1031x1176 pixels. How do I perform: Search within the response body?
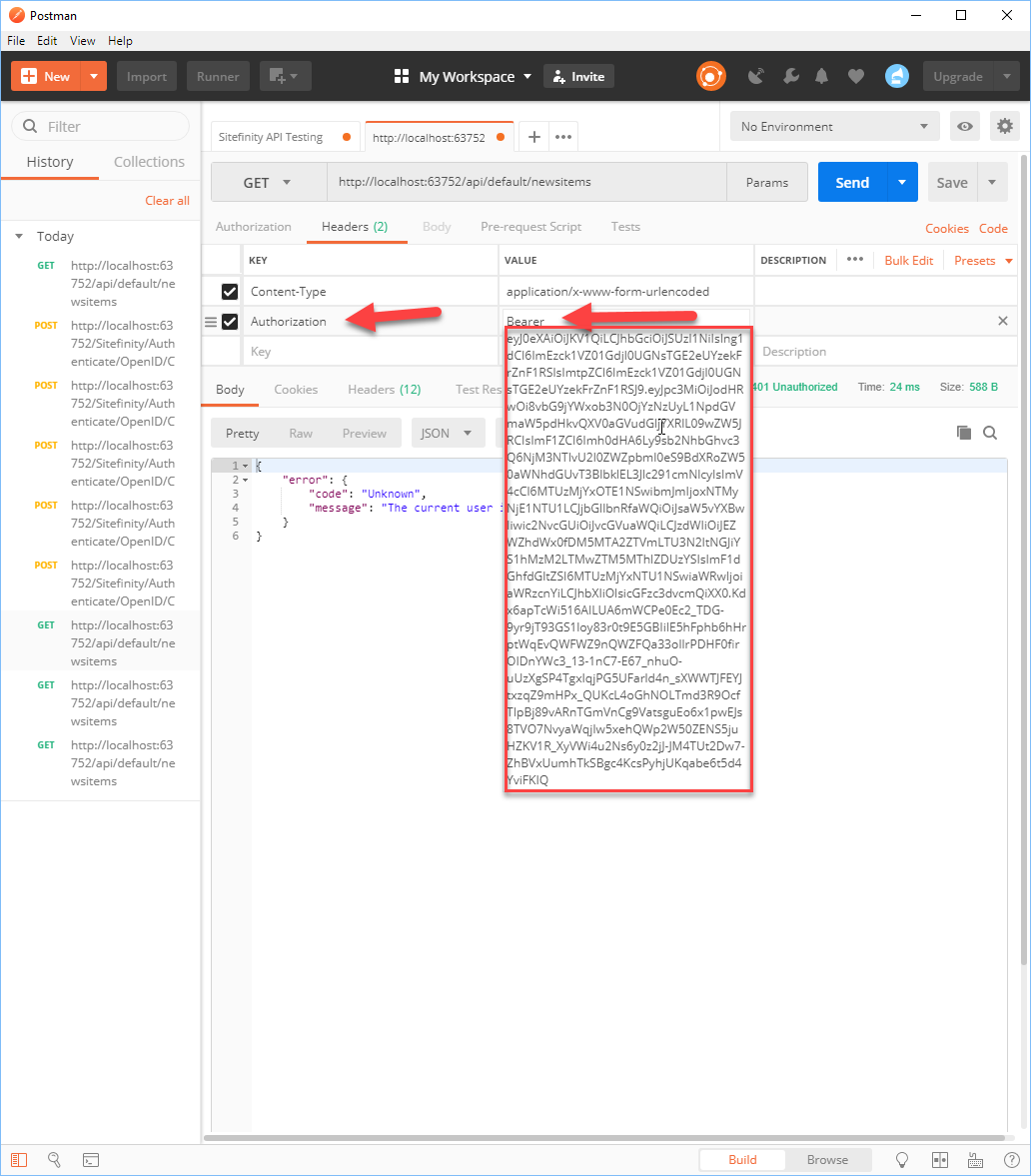[x=990, y=432]
